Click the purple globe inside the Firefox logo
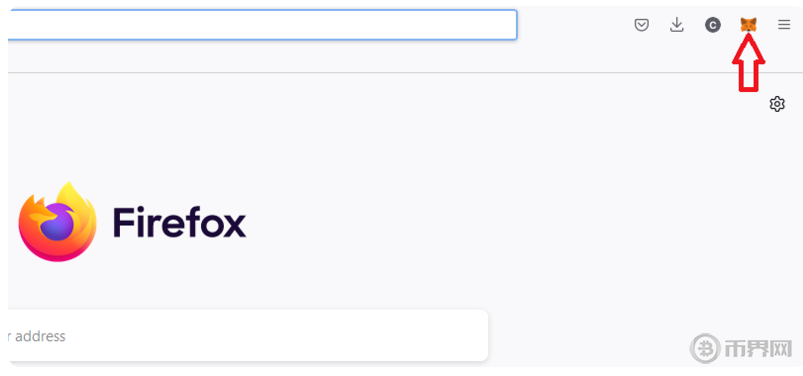 tap(55, 221)
